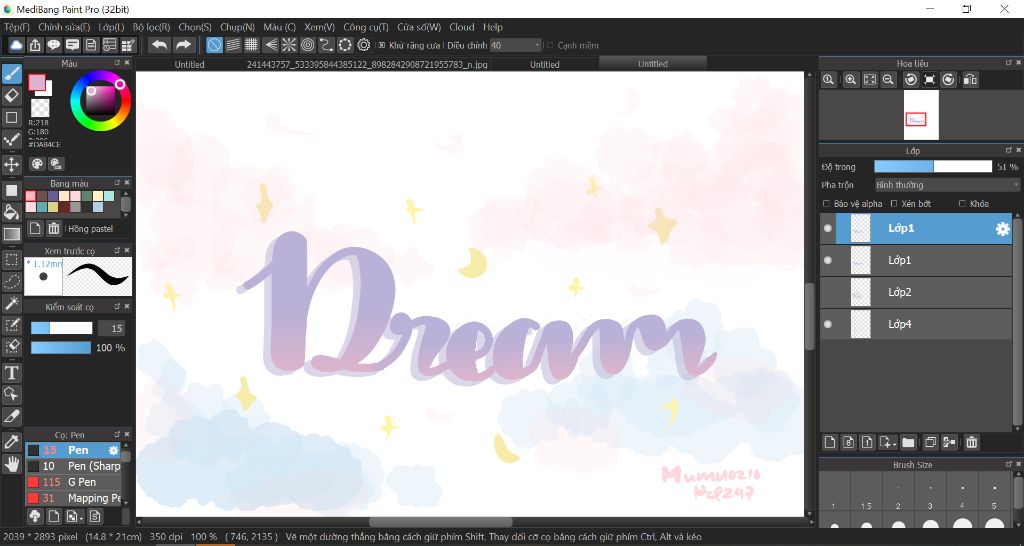The image size is (1024, 546).
Task: Select the Eraser tool
Action: tap(12, 96)
